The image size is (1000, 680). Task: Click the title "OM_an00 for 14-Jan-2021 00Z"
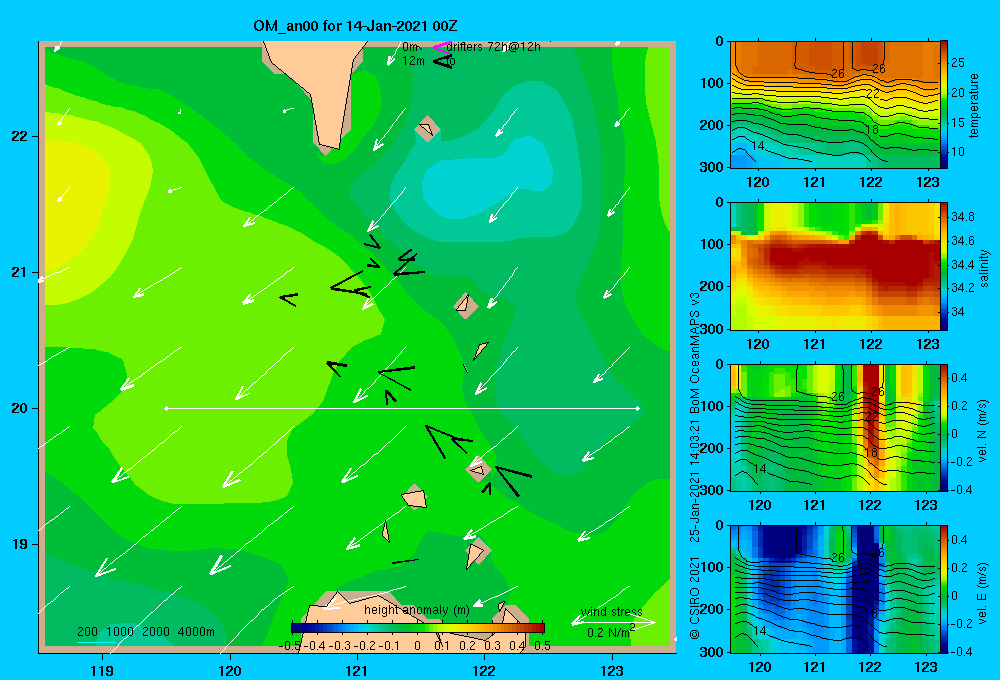point(355,26)
